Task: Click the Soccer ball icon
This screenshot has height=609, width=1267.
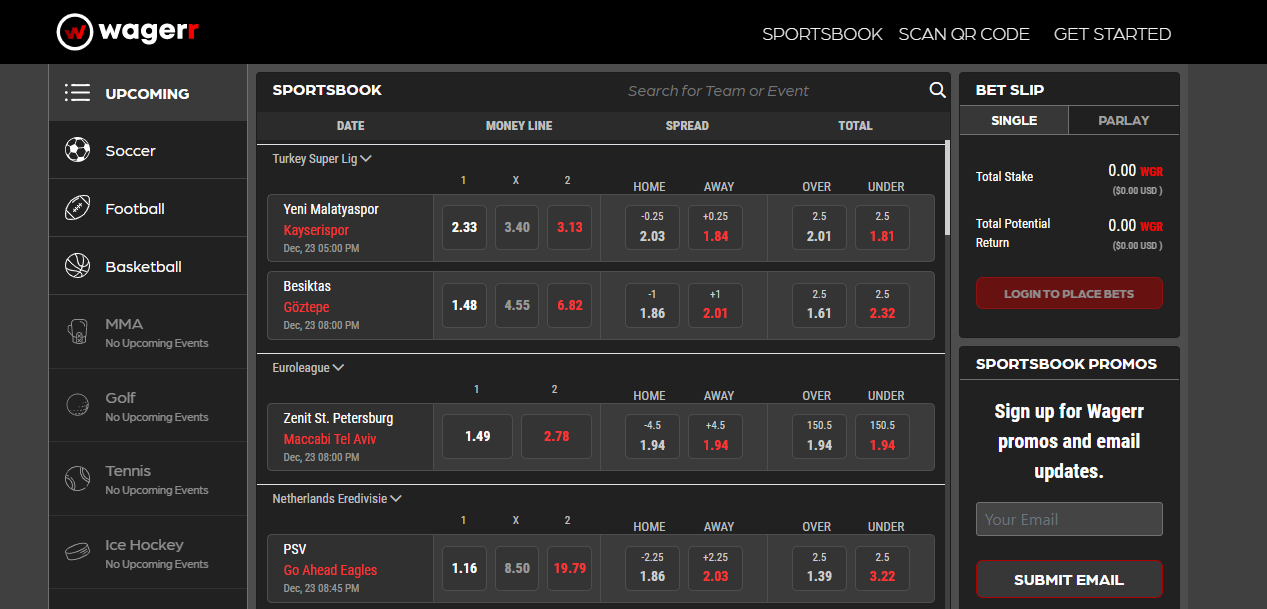Action: pos(77,151)
